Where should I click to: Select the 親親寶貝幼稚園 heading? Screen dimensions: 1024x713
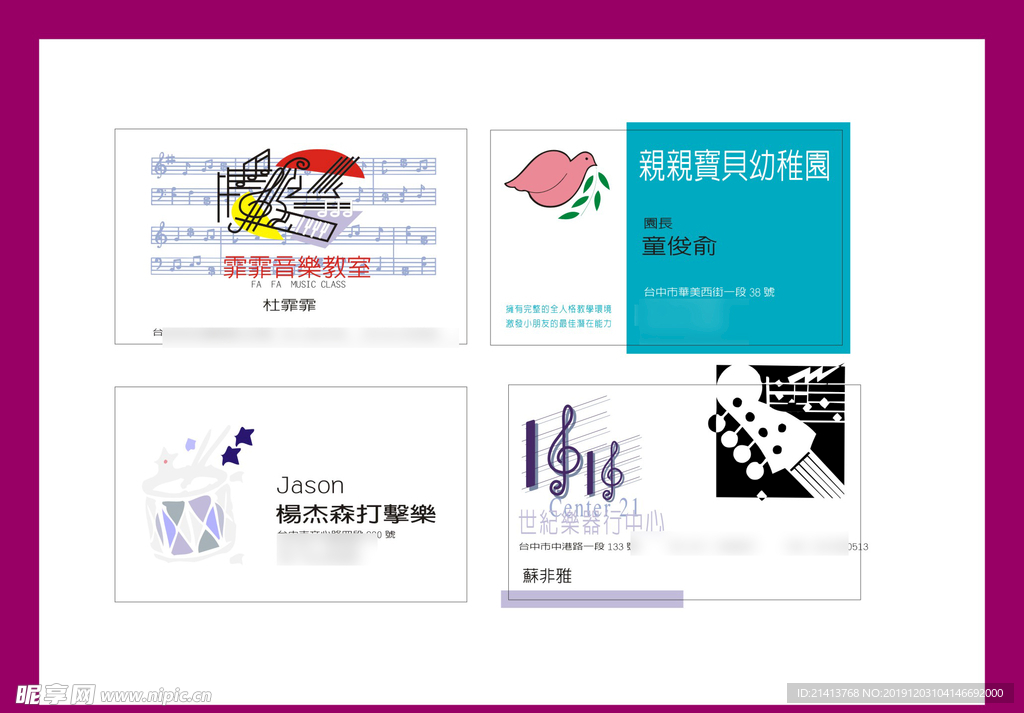[734, 166]
